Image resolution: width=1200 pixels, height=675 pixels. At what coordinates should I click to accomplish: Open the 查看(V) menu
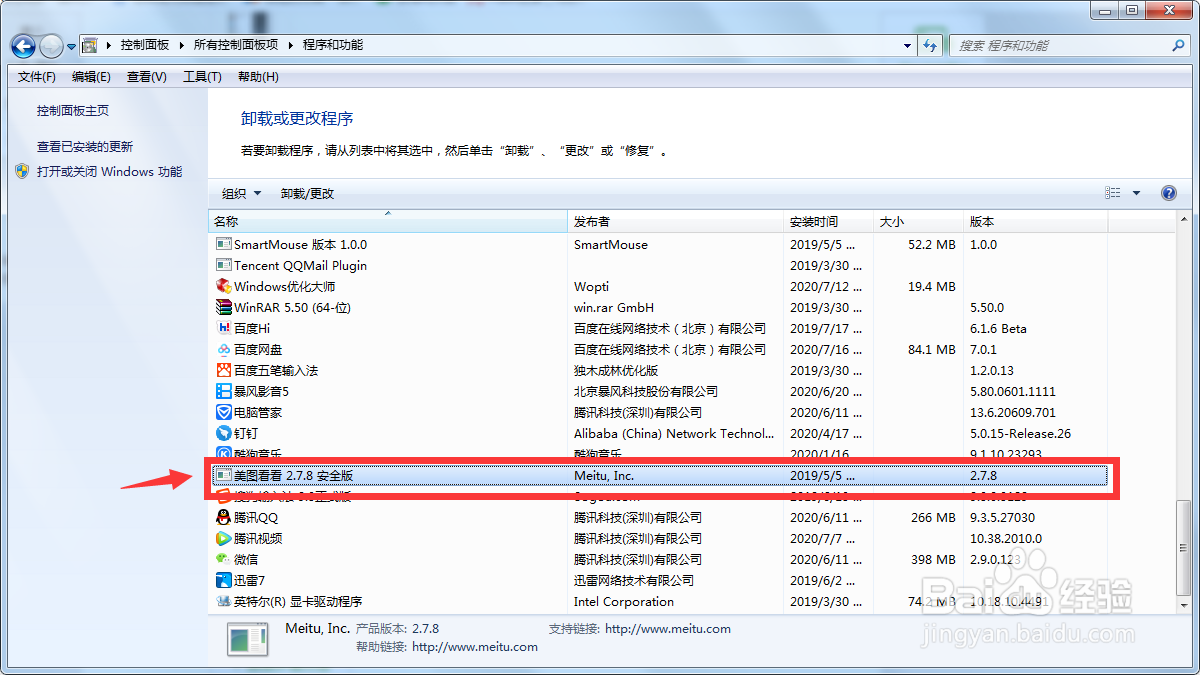pyautogui.click(x=147, y=77)
